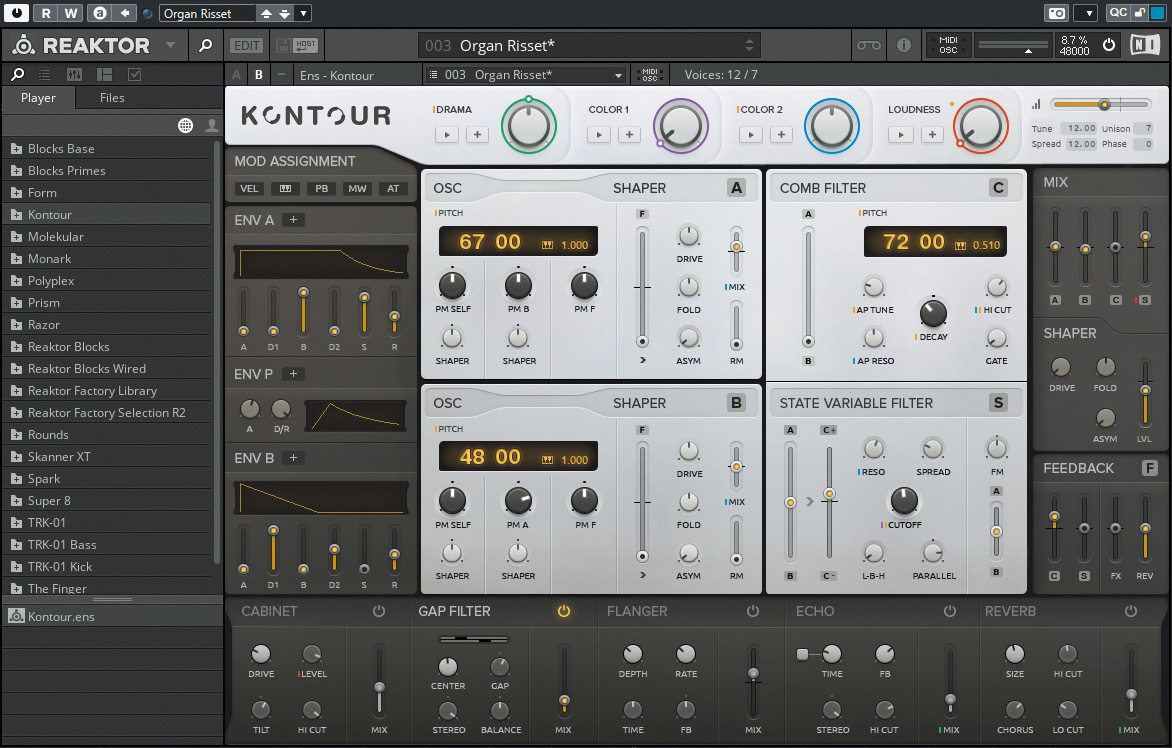
Task: Click the MIDI OSC indicator in header
Action: click(948, 46)
